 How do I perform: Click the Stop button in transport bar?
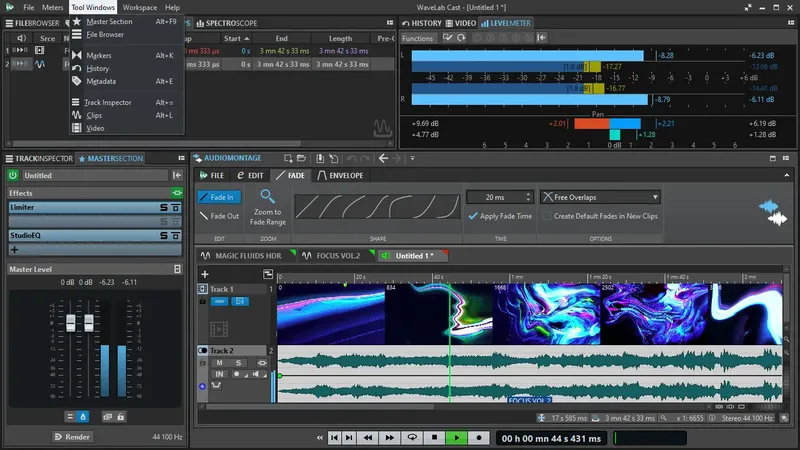433,437
